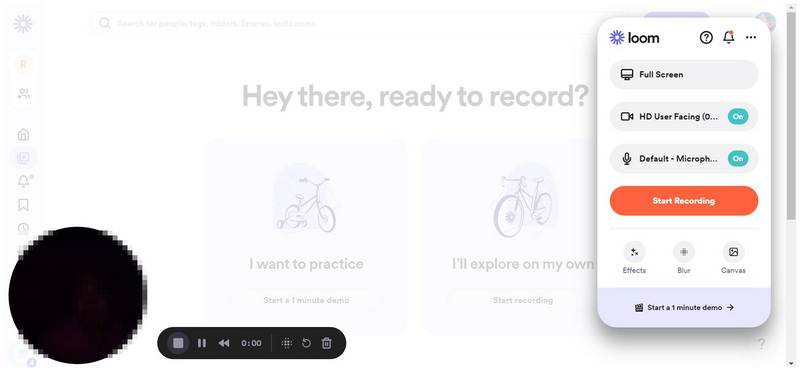This screenshot has width=800, height=371.
Task: Open the HD User Facing camera selector
Action: pos(684,116)
